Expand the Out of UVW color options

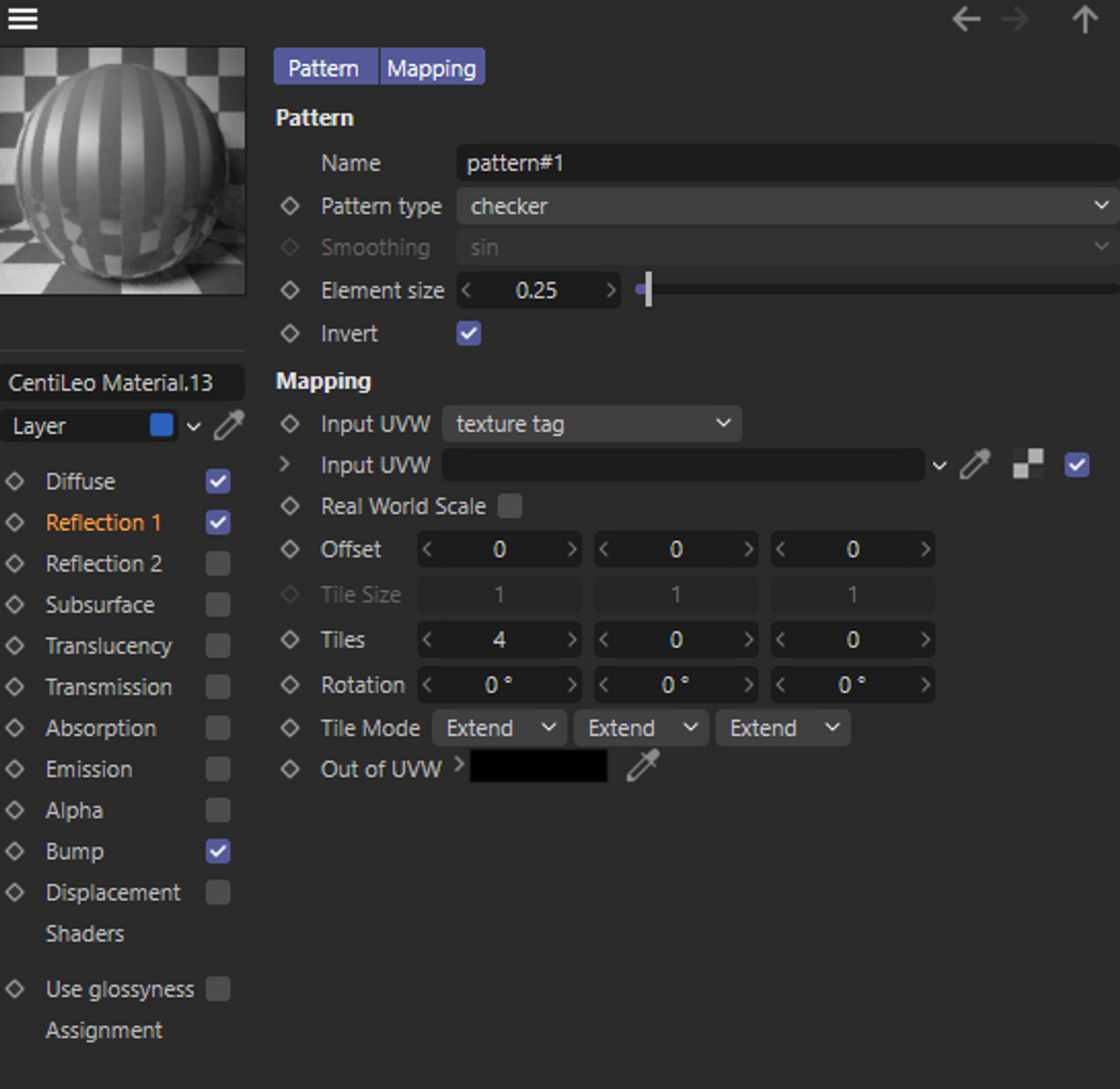coord(459,765)
